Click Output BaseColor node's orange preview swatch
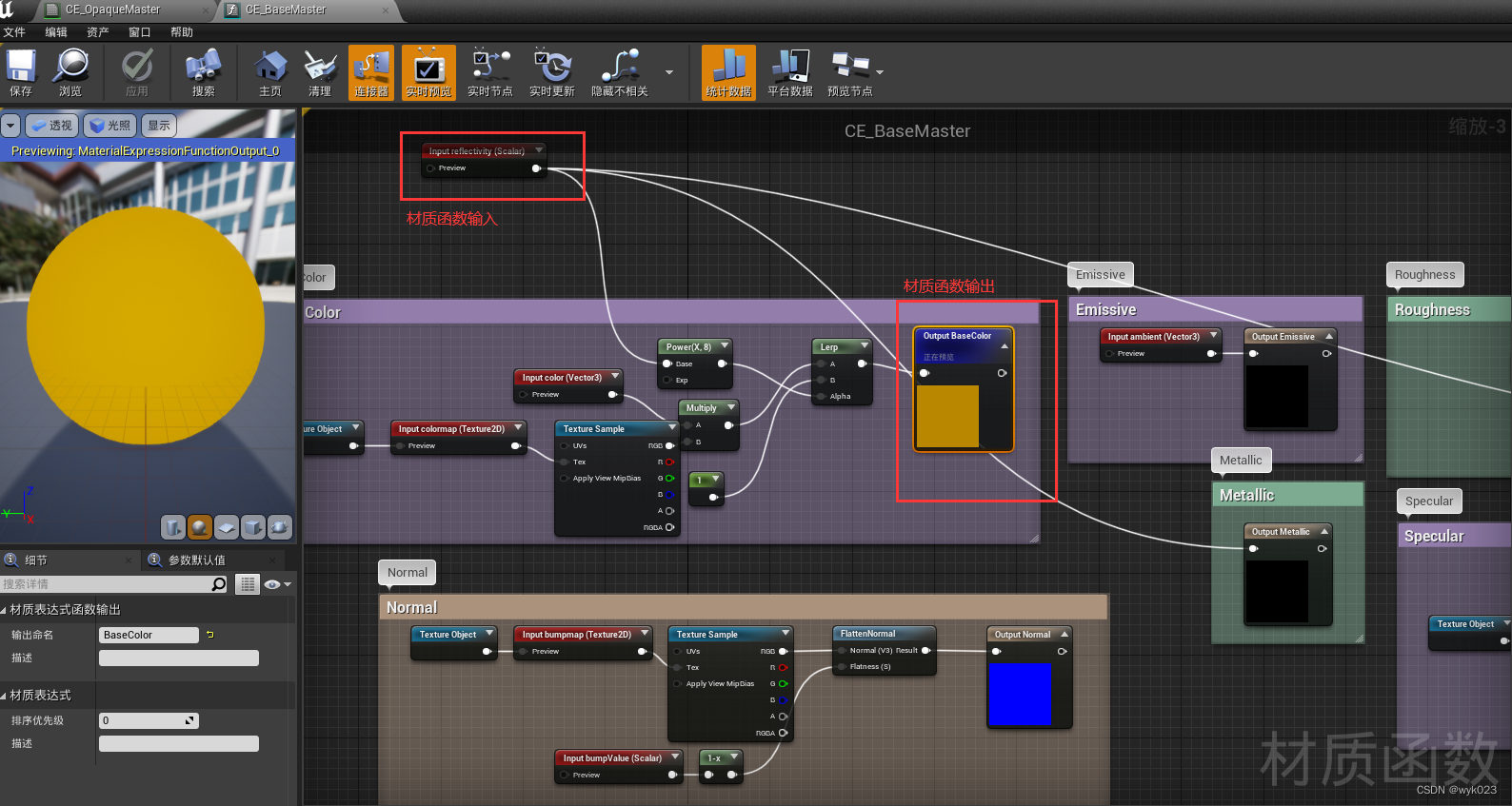 (x=947, y=416)
